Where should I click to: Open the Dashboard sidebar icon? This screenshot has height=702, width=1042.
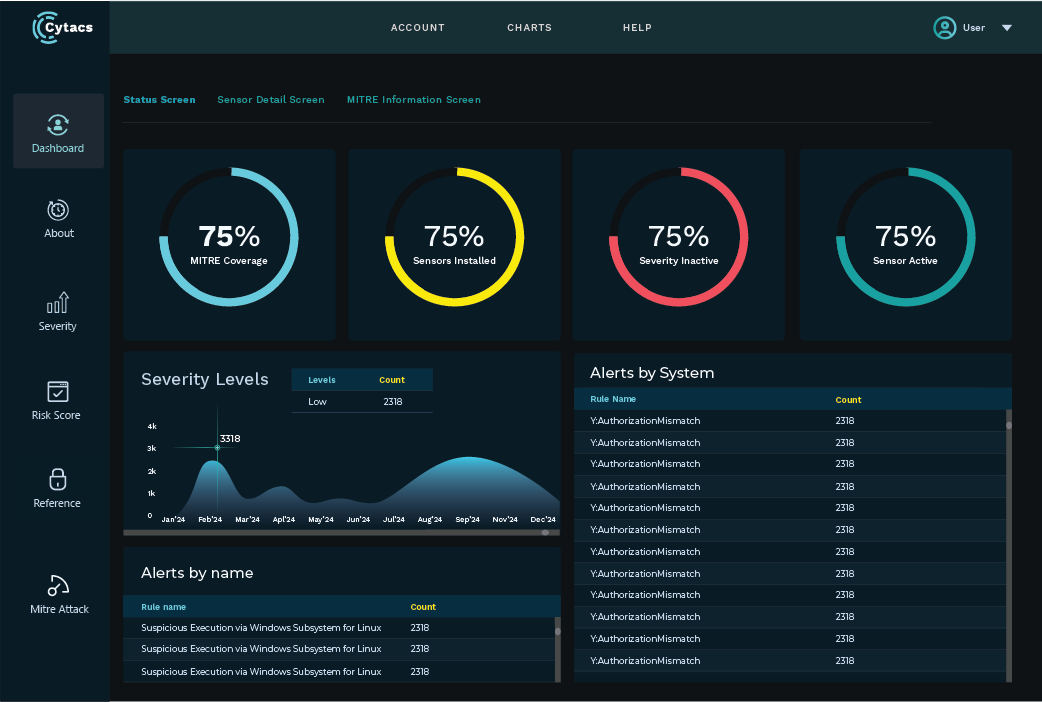(58, 125)
